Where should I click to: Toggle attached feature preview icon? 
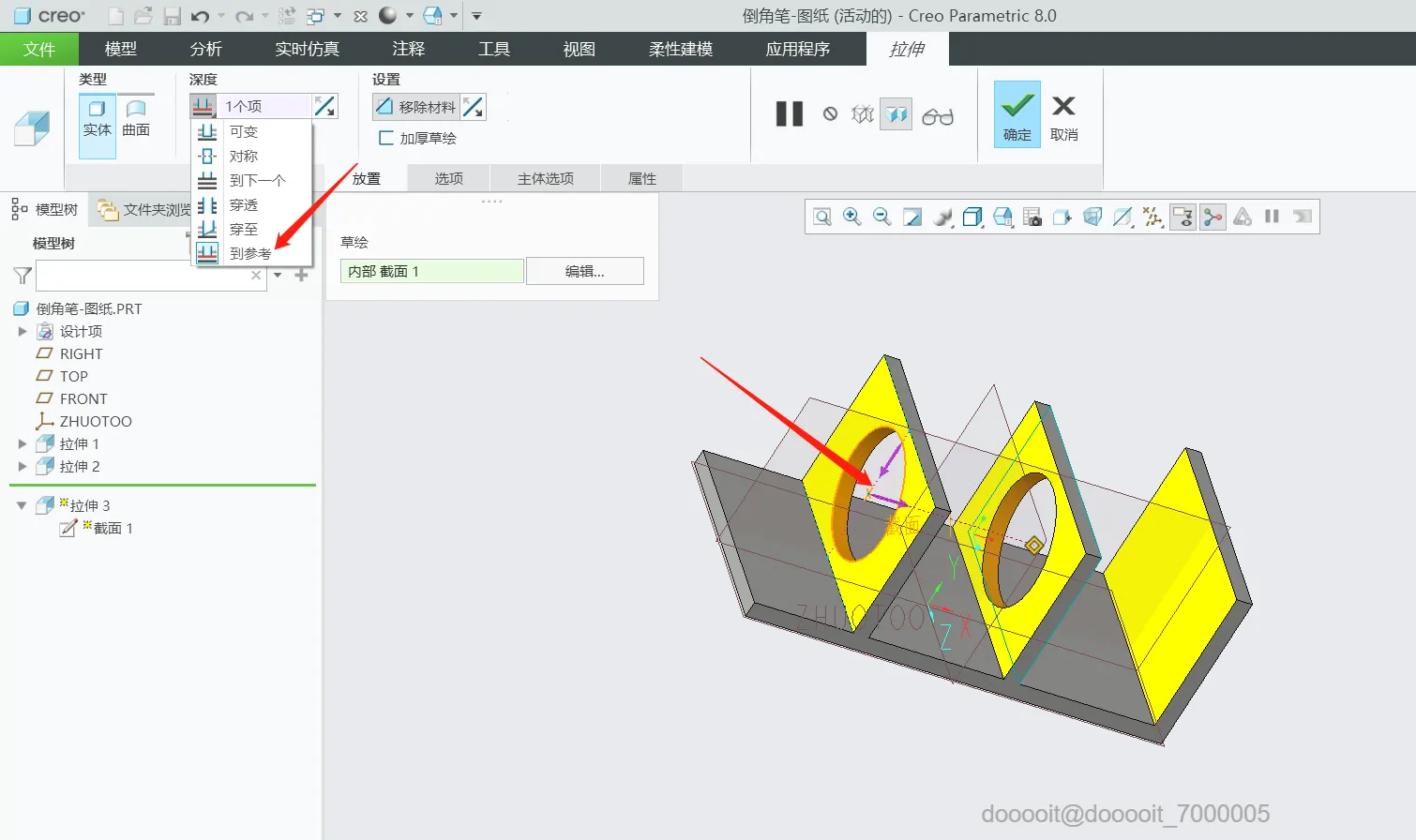tap(896, 114)
